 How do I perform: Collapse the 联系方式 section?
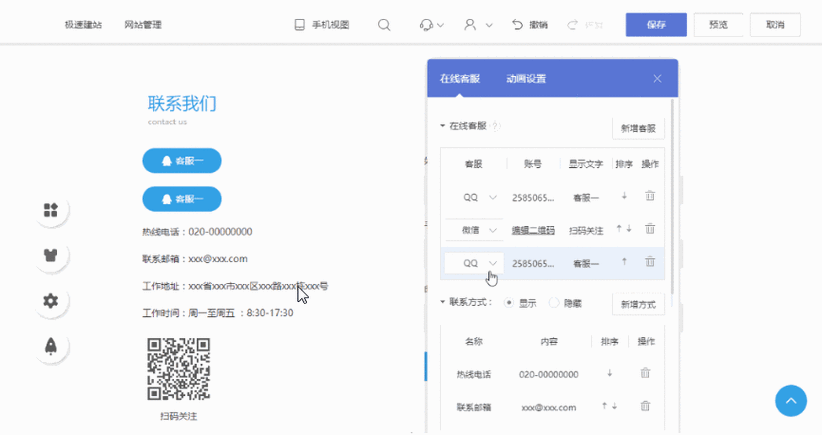(442, 302)
